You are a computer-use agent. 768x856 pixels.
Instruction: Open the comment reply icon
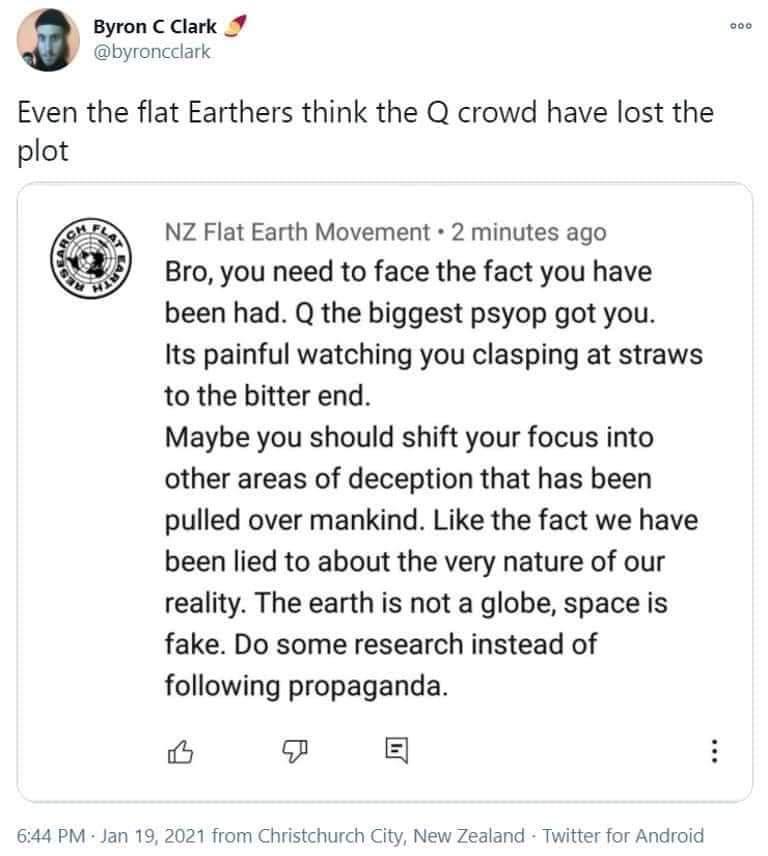tap(395, 749)
